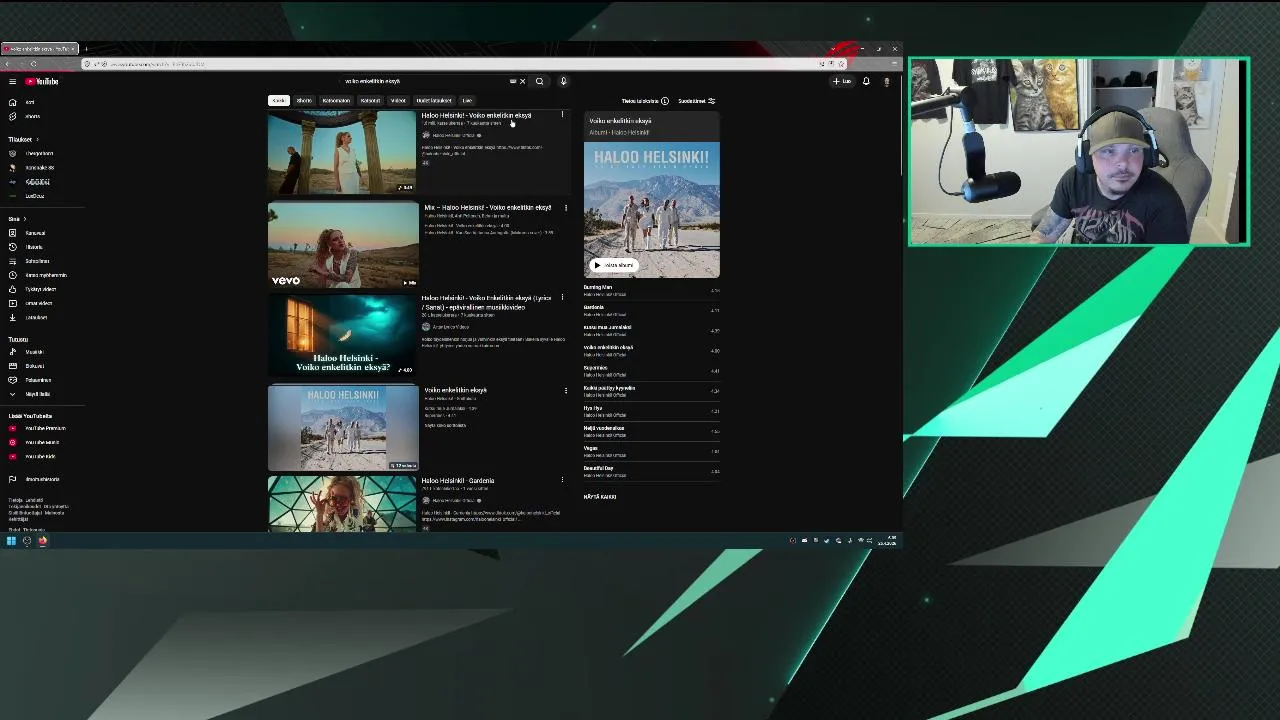Go back with the browser back arrow

(x=7, y=64)
